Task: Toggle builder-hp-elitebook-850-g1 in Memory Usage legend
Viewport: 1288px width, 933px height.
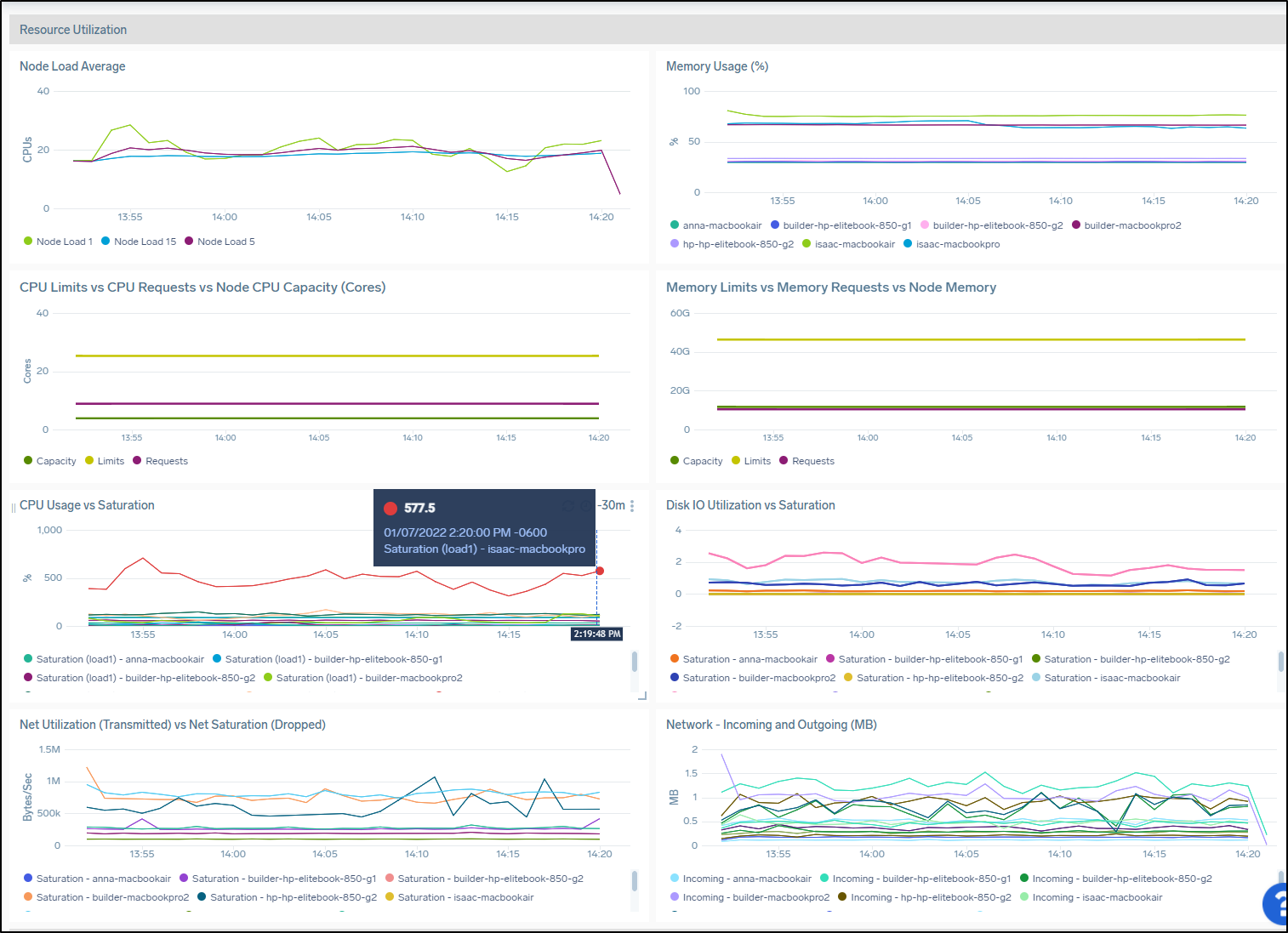Action: (841, 225)
